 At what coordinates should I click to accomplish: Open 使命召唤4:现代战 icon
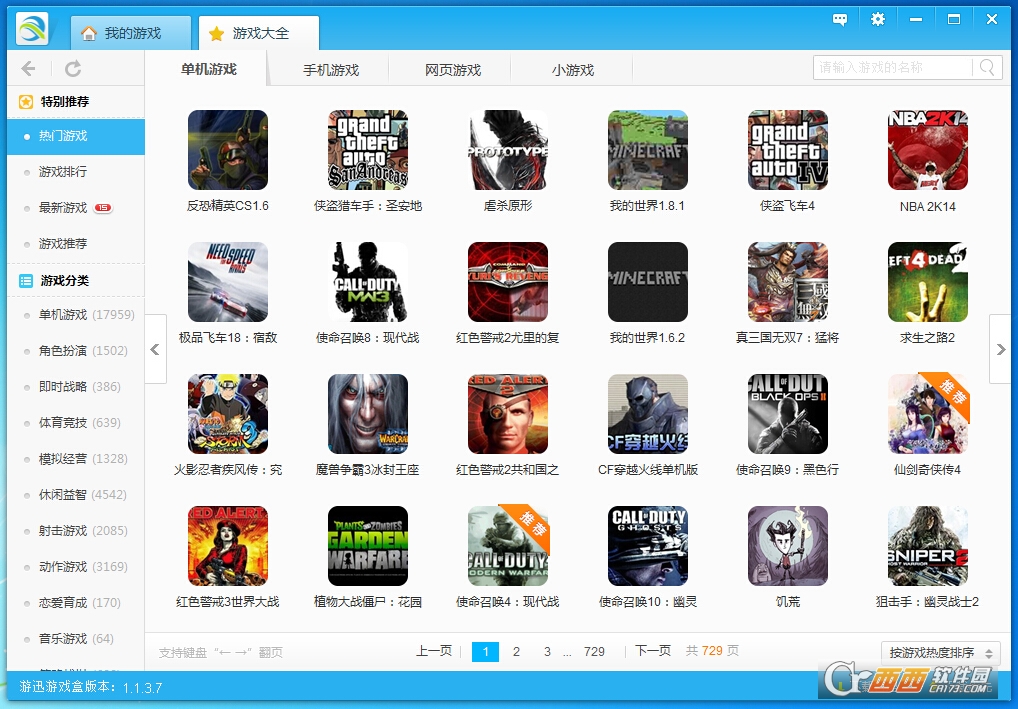point(508,546)
